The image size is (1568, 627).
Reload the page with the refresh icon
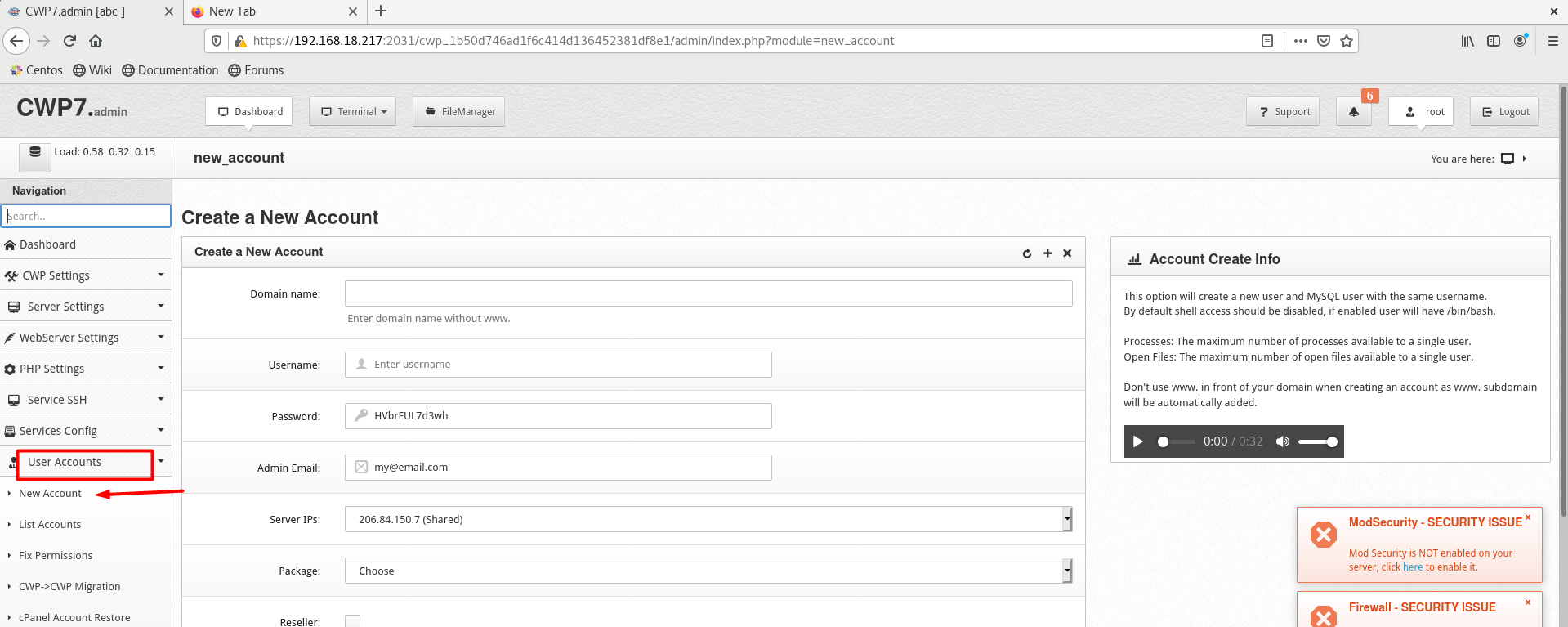(69, 41)
